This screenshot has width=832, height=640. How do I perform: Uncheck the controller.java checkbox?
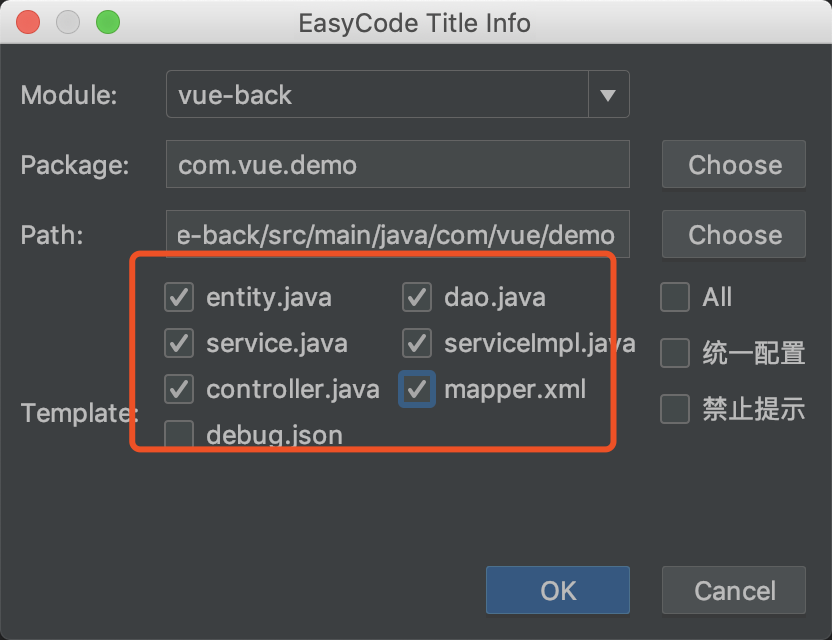pos(179,388)
